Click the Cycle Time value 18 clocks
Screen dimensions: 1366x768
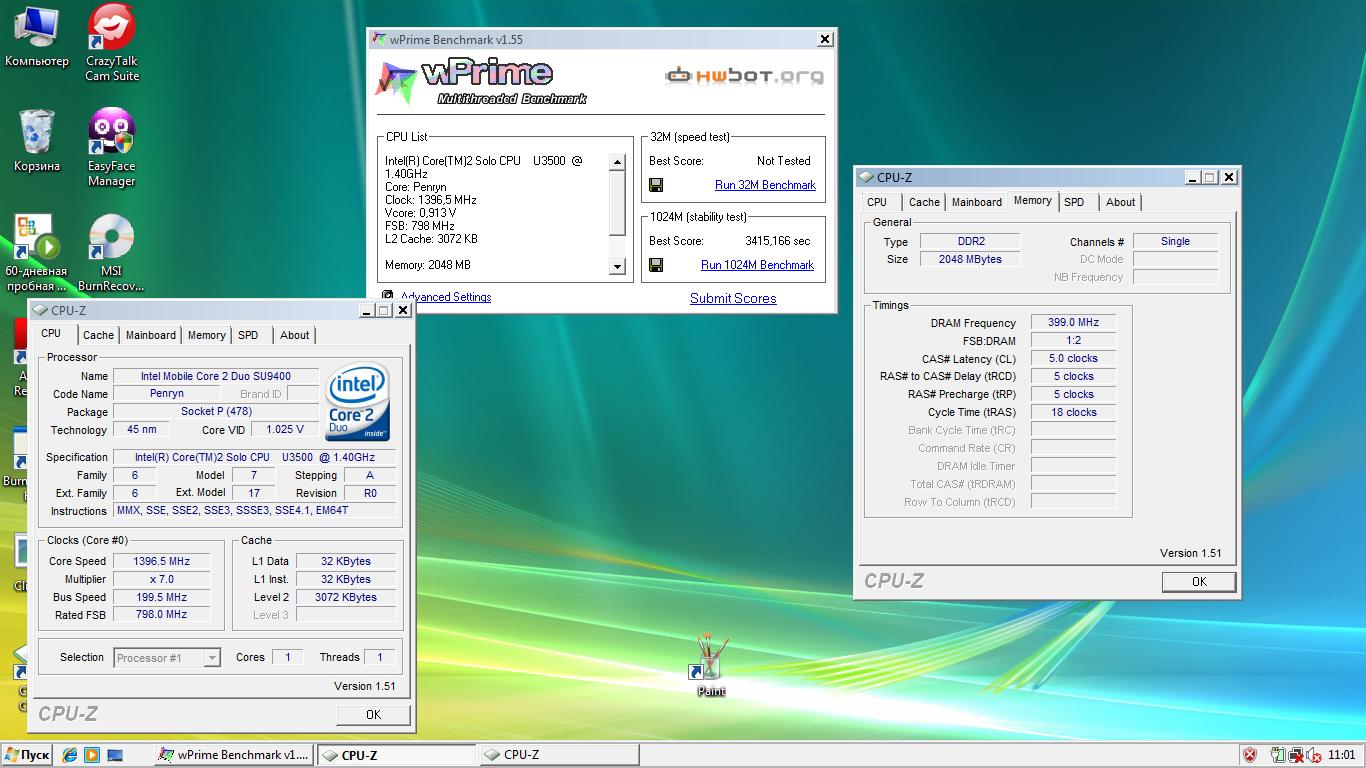(1073, 412)
